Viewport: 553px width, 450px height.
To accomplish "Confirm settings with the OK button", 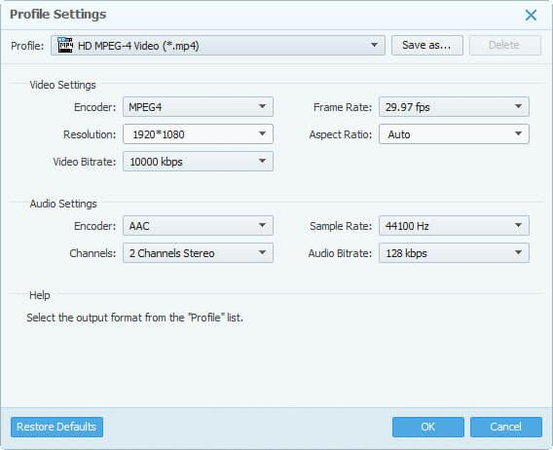I will pyautogui.click(x=428, y=427).
